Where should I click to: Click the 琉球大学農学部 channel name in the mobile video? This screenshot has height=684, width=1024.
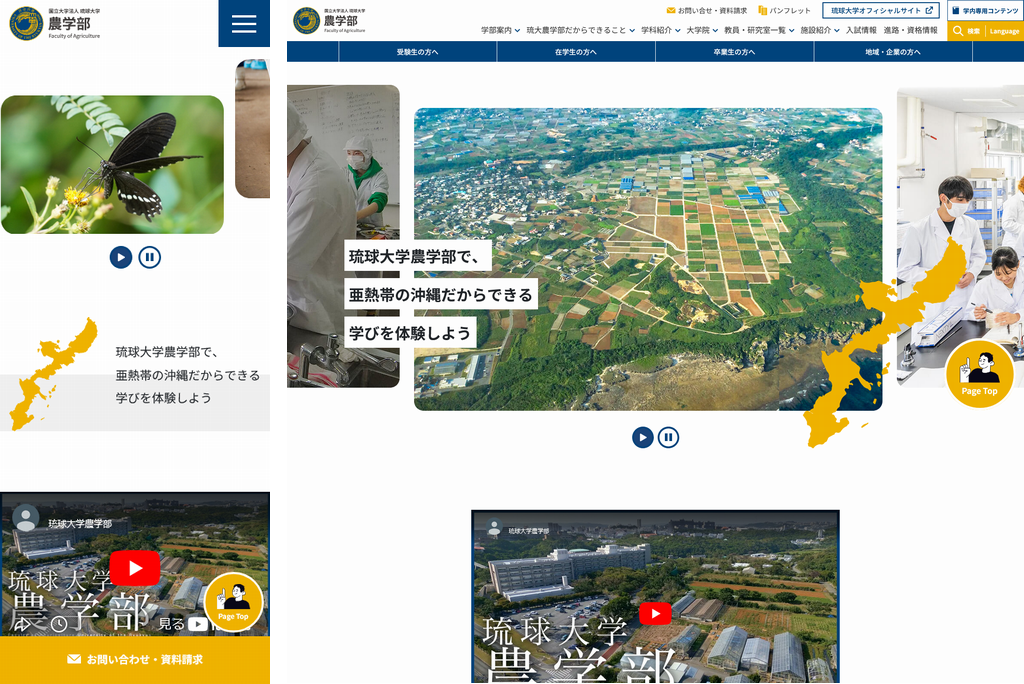[x=80, y=524]
